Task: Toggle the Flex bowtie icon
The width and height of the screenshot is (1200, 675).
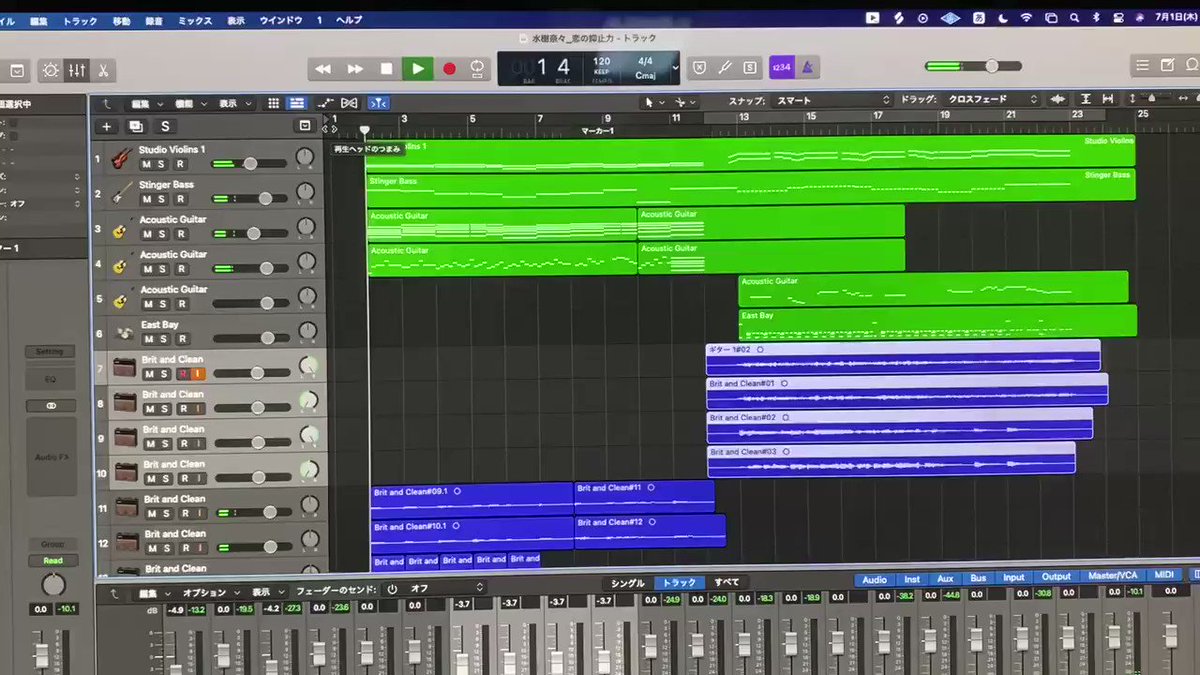Action: click(x=349, y=103)
